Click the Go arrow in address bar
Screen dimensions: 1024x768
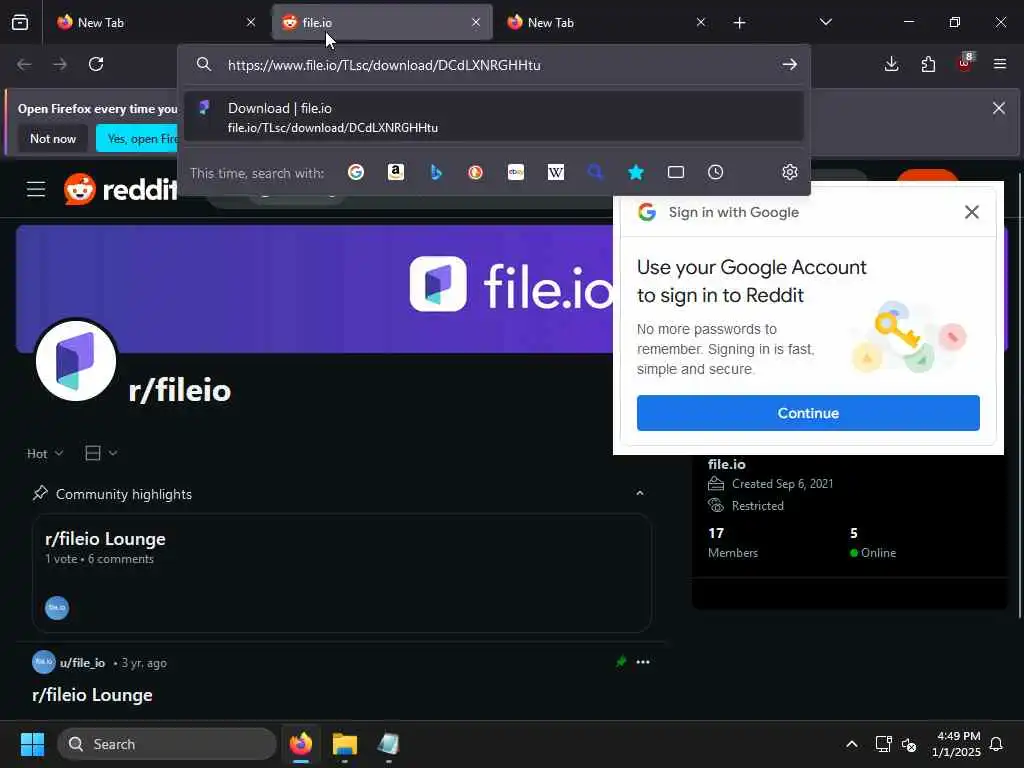click(x=790, y=65)
